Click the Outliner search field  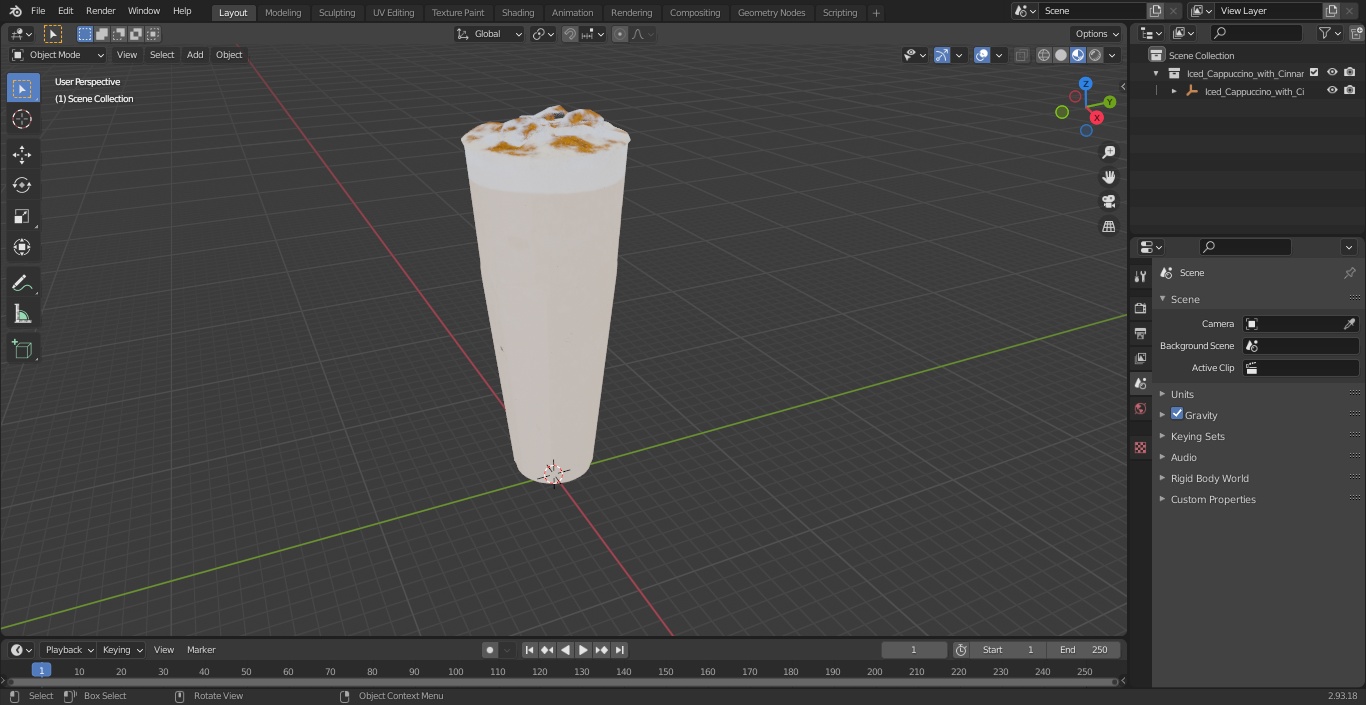tap(1255, 33)
